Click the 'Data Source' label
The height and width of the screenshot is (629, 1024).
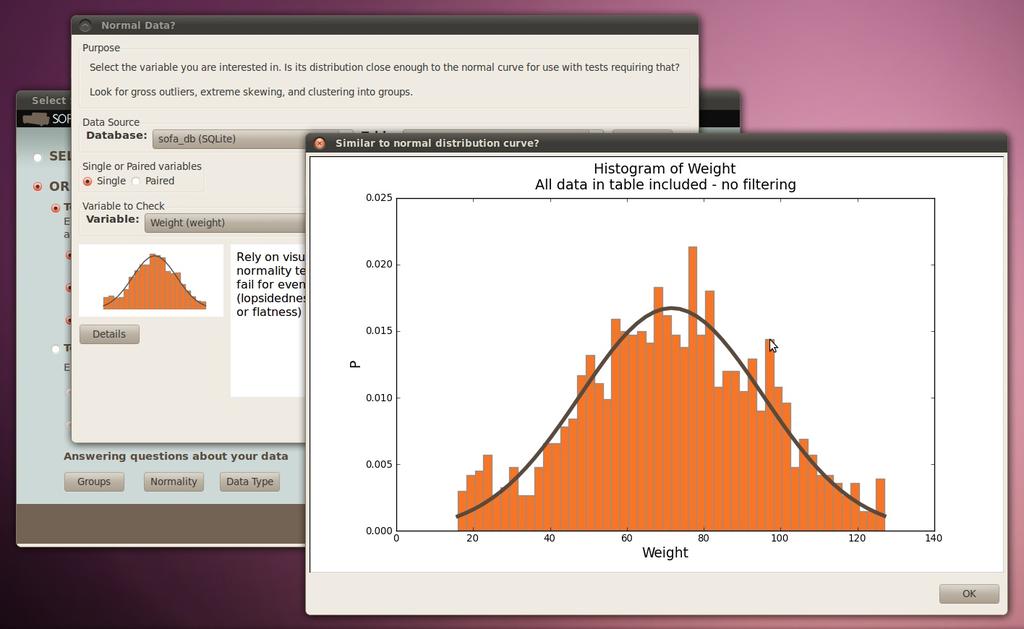(x=111, y=122)
